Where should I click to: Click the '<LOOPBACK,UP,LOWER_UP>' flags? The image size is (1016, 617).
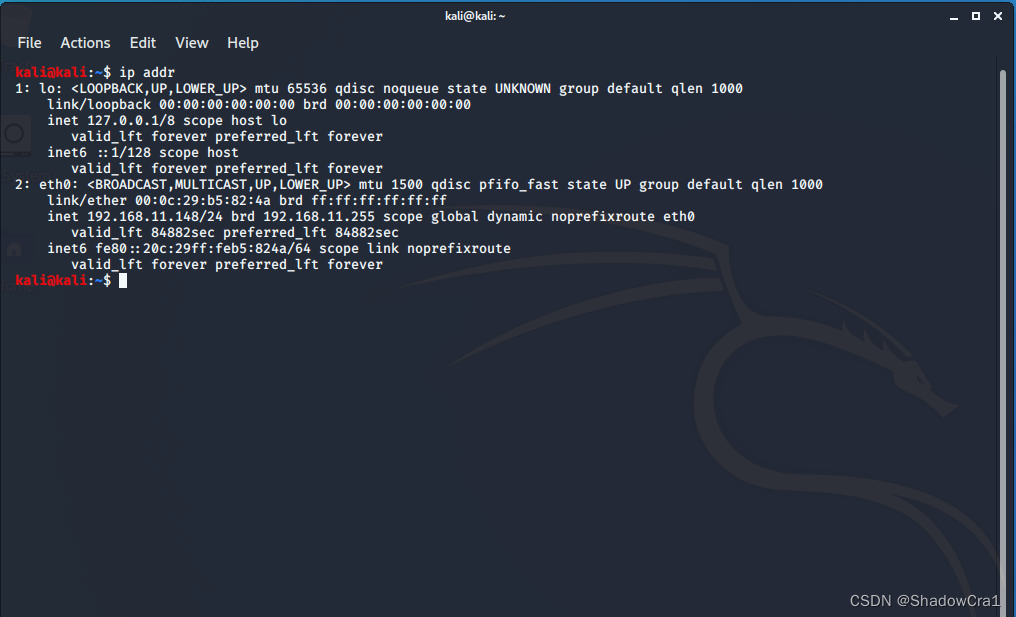click(x=159, y=88)
